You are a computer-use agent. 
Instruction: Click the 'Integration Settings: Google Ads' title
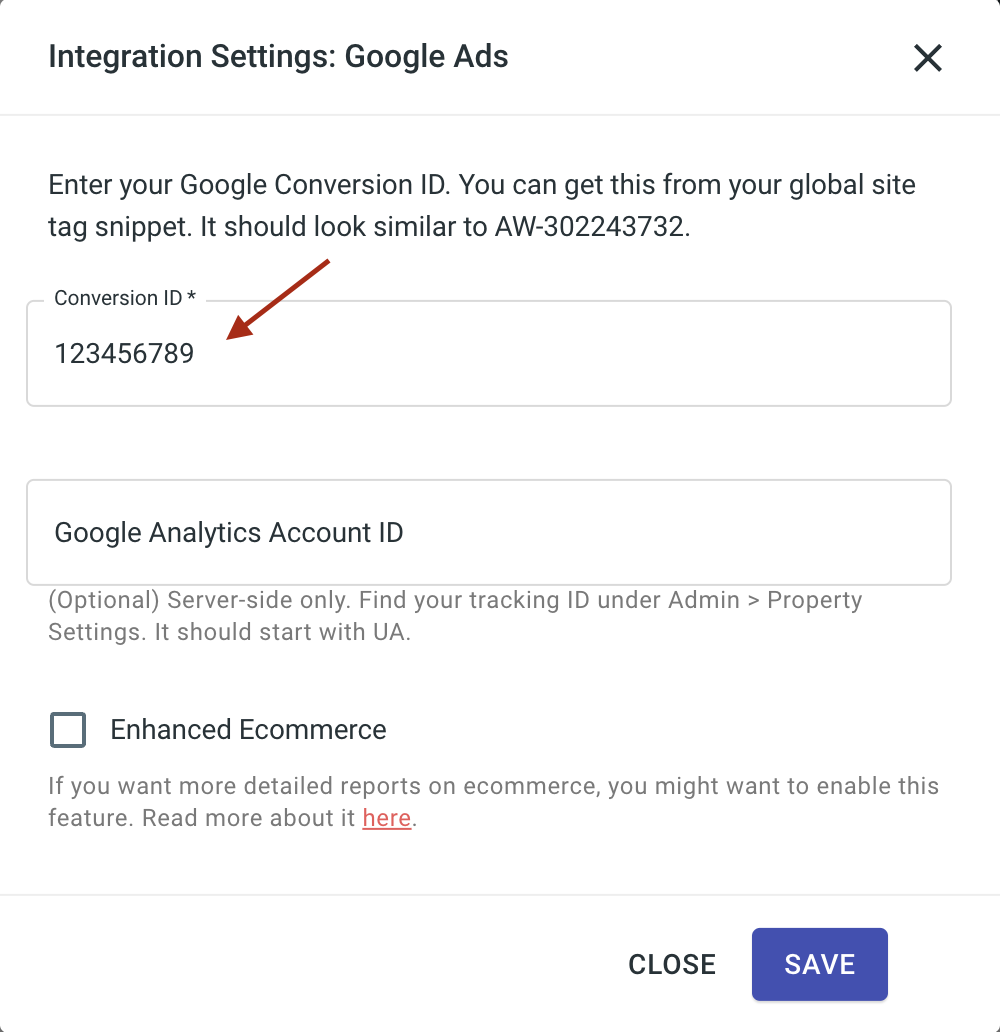tap(278, 56)
